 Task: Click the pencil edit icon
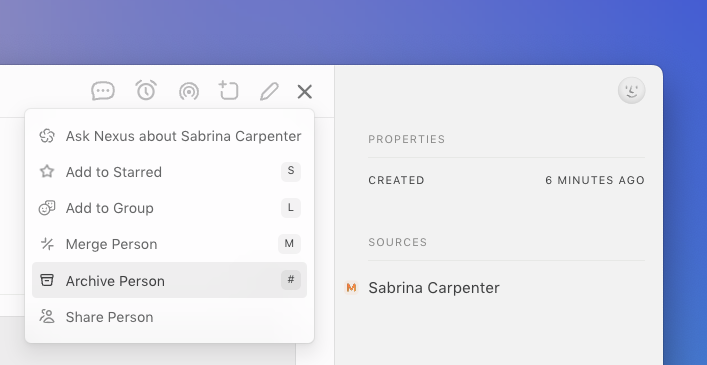[269, 91]
